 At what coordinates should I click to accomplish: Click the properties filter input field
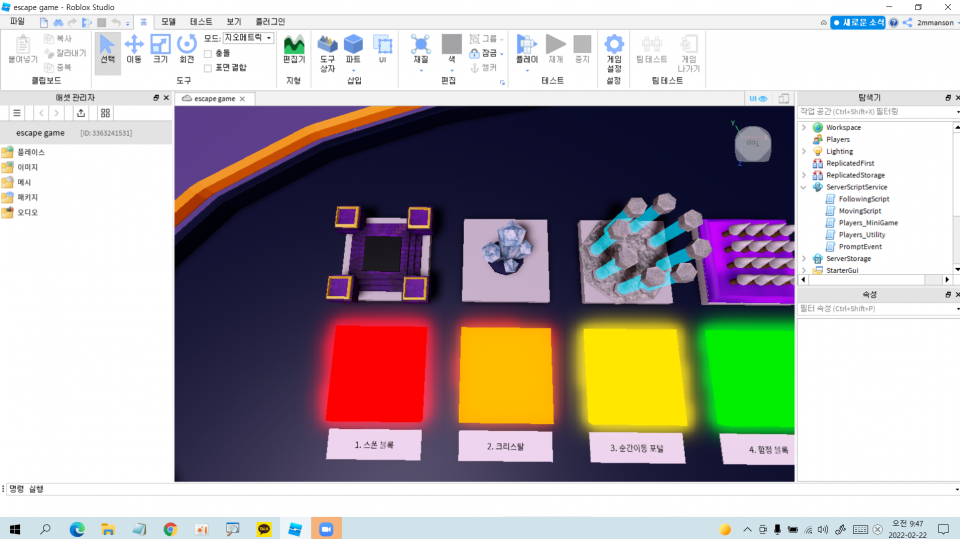pyautogui.click(x=876, y=309)
